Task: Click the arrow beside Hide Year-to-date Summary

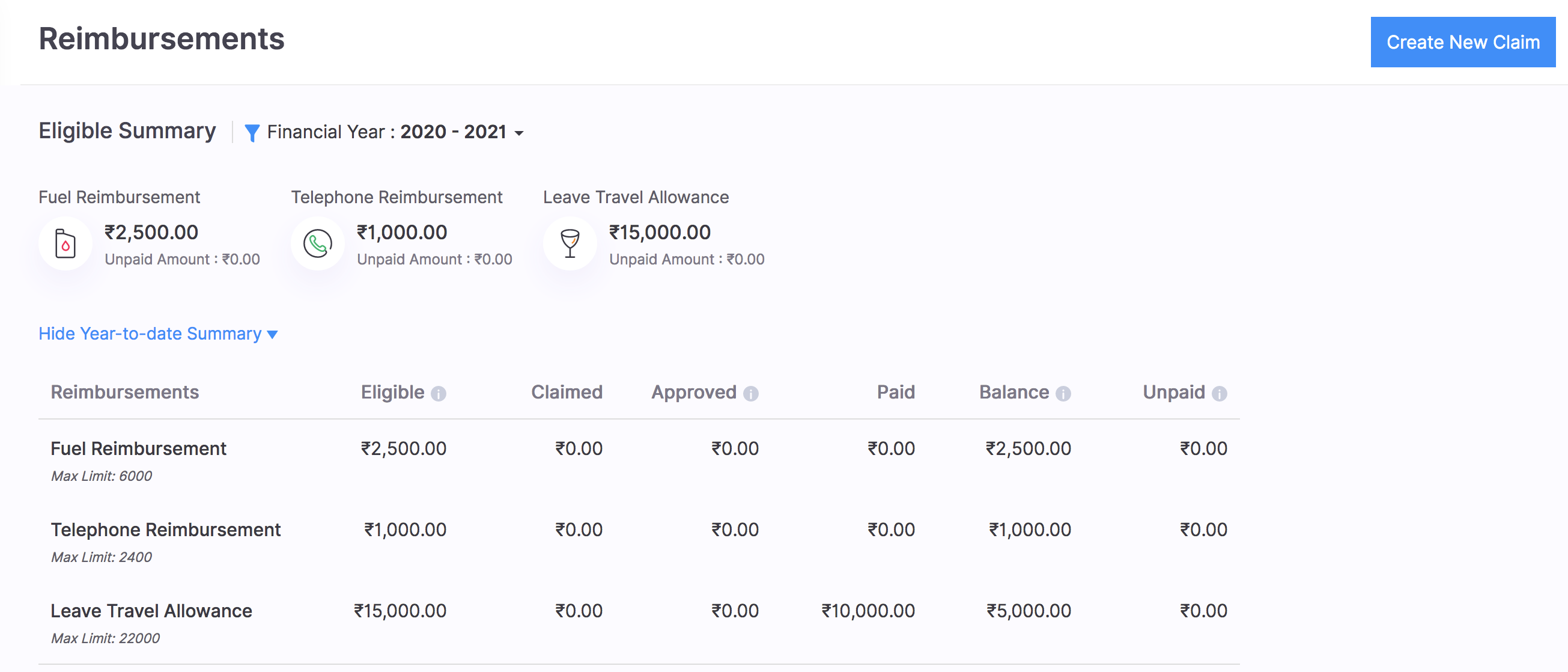Action: 273,334
